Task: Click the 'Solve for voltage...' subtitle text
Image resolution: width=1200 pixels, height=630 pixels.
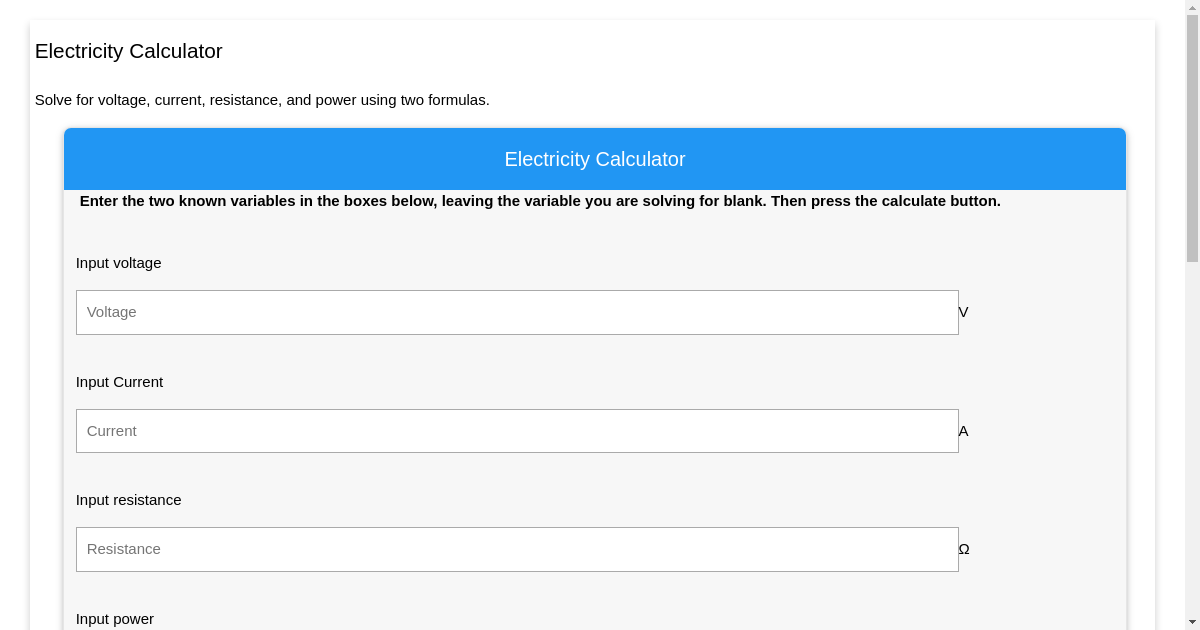Action: click(262, 100)
